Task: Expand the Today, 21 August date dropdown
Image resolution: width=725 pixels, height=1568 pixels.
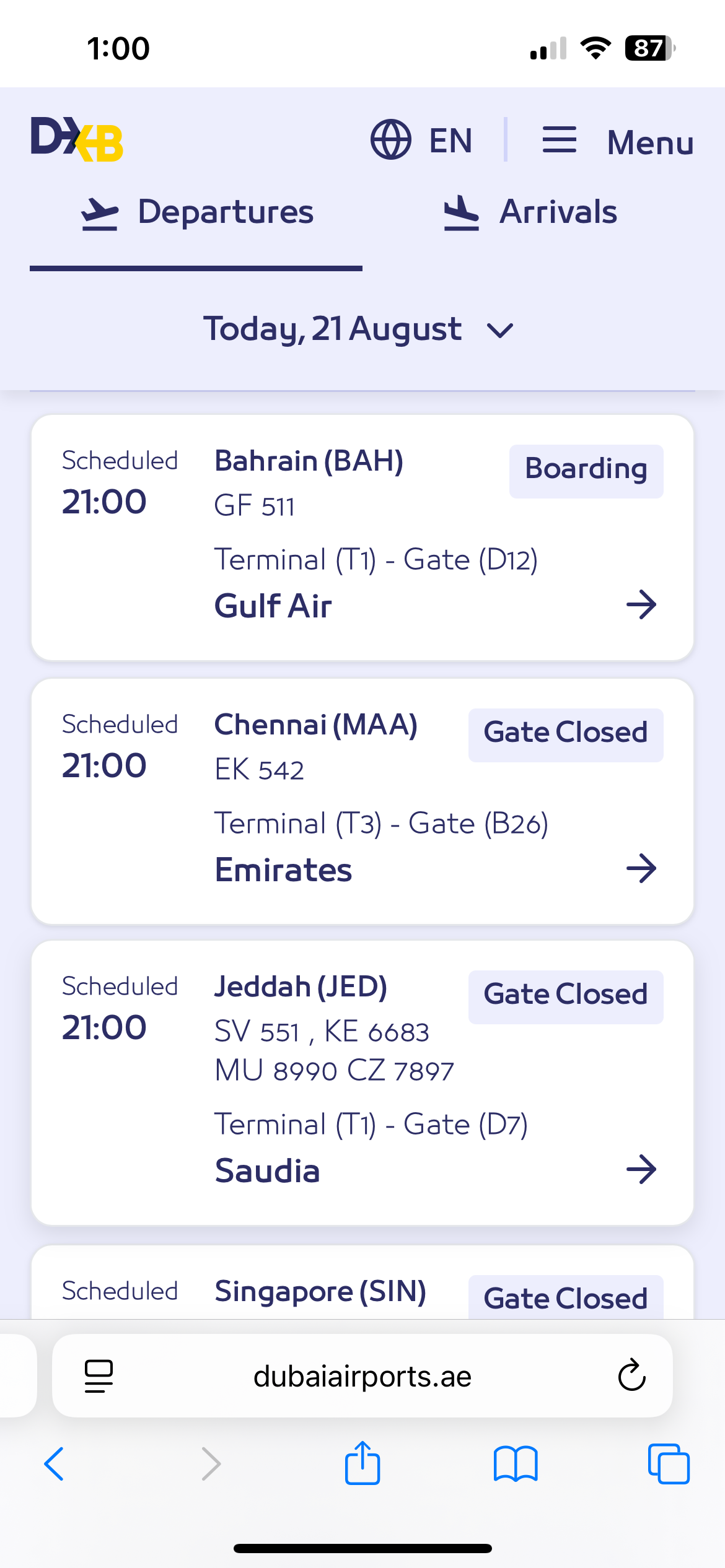Action: click(359, 329)
